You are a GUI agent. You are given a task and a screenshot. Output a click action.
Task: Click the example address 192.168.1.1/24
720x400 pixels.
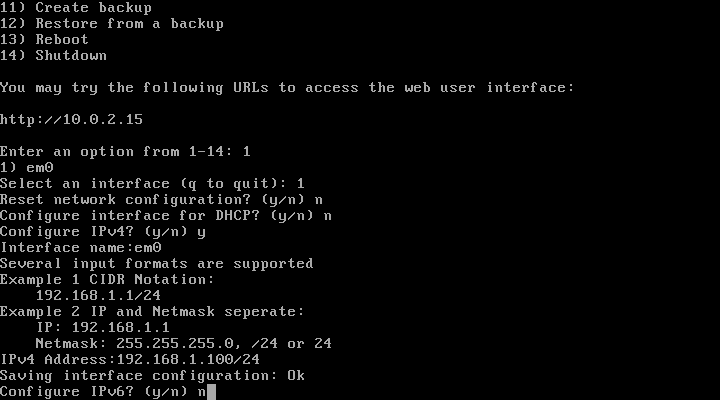(98, 295)
